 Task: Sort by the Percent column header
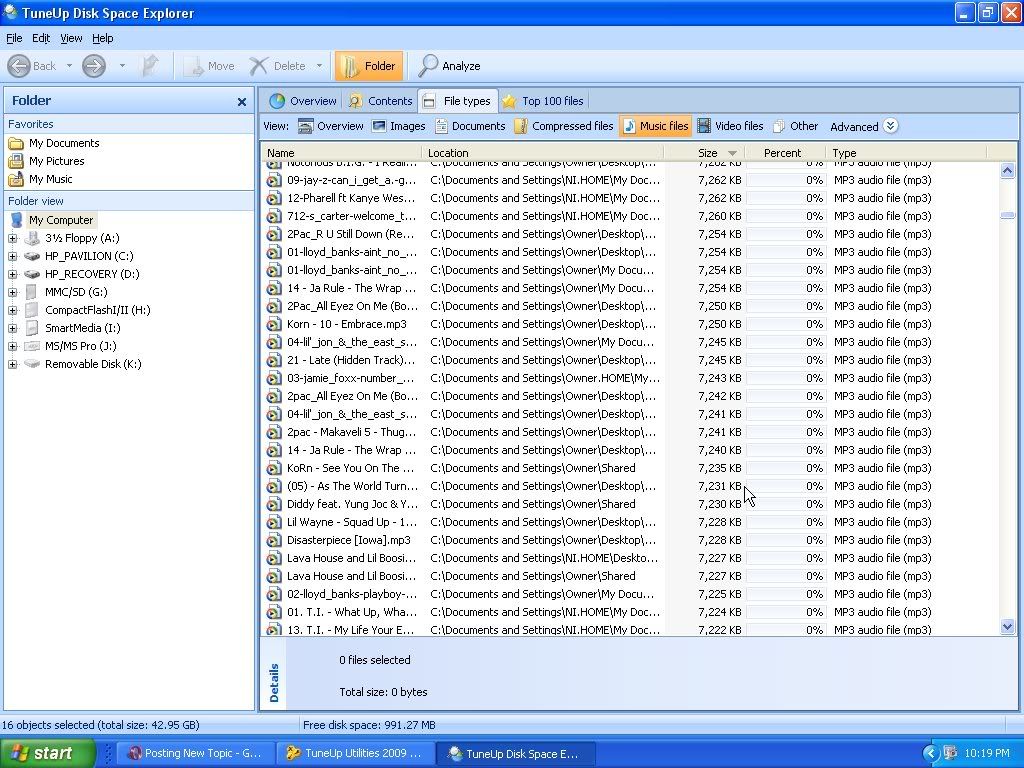(786, 153)
